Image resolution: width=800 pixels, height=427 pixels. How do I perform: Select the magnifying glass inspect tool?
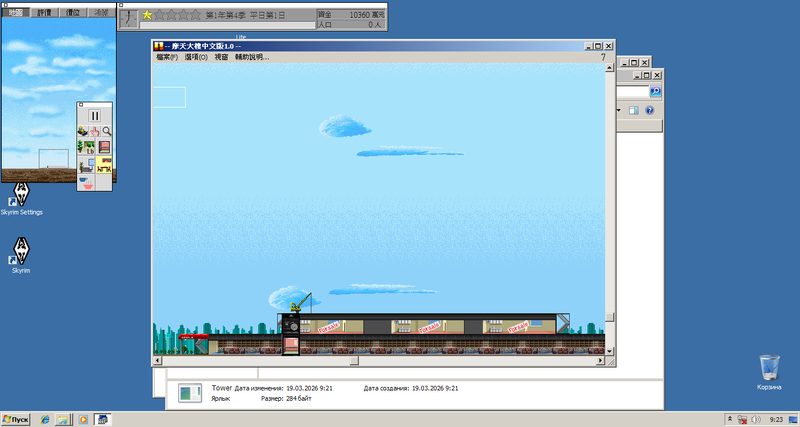107,132
